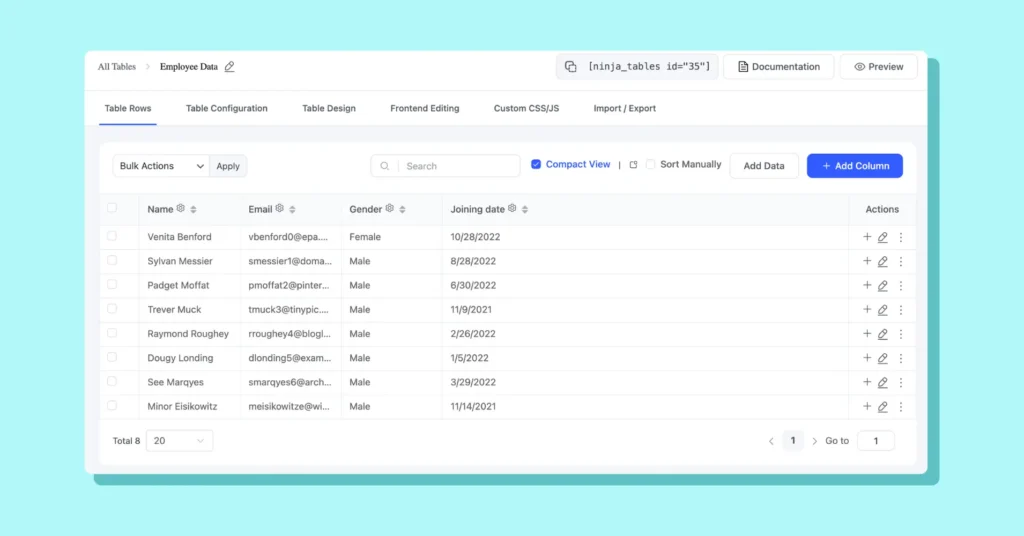Click the blue Add Column button
This screenshot has width=1024, height=536.
point(855,166)
